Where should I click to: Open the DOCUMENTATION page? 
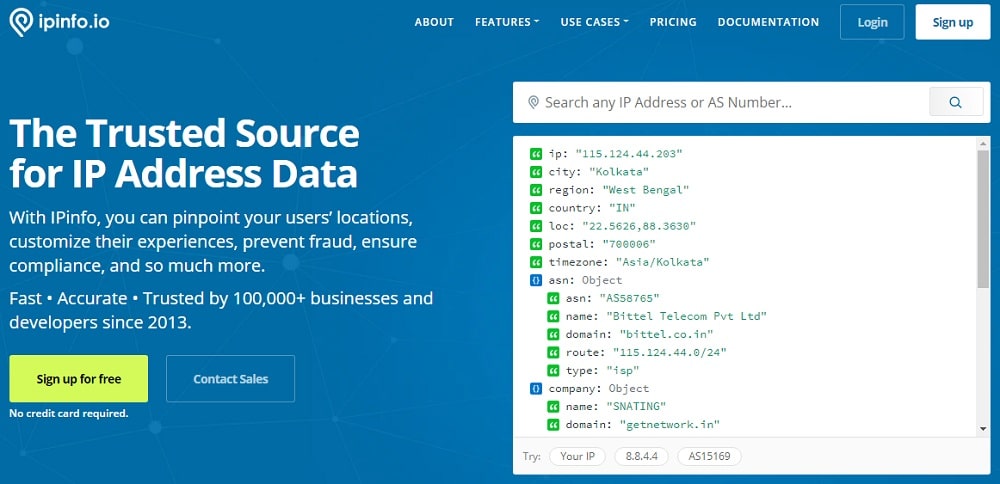pos(768,22)
